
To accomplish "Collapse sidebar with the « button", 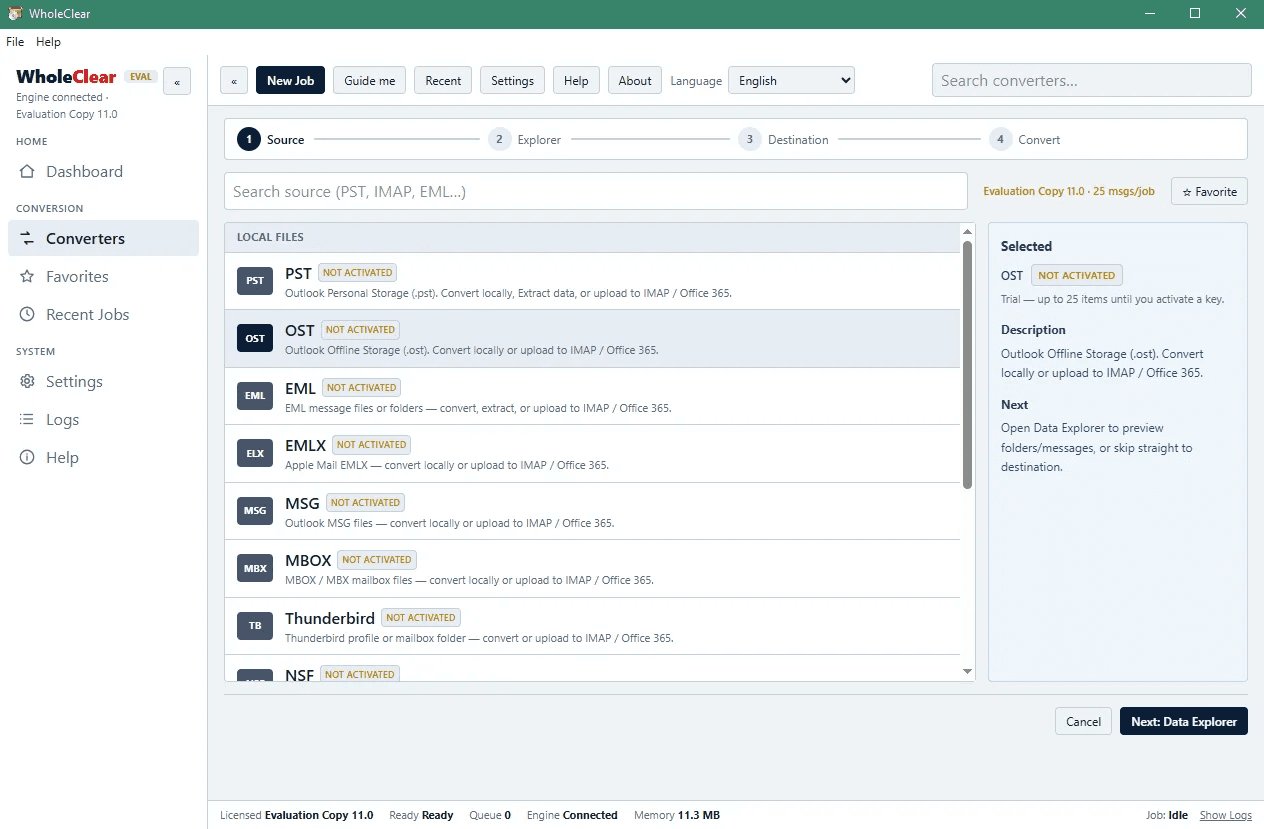I will tap(177, 82).
